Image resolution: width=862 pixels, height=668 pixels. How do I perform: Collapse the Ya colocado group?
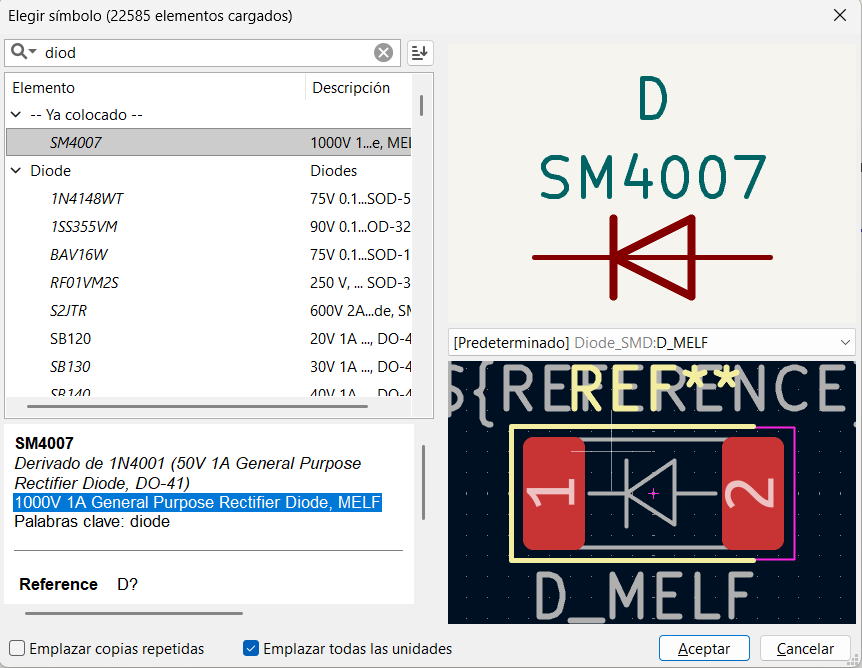(x=16, y=114)
